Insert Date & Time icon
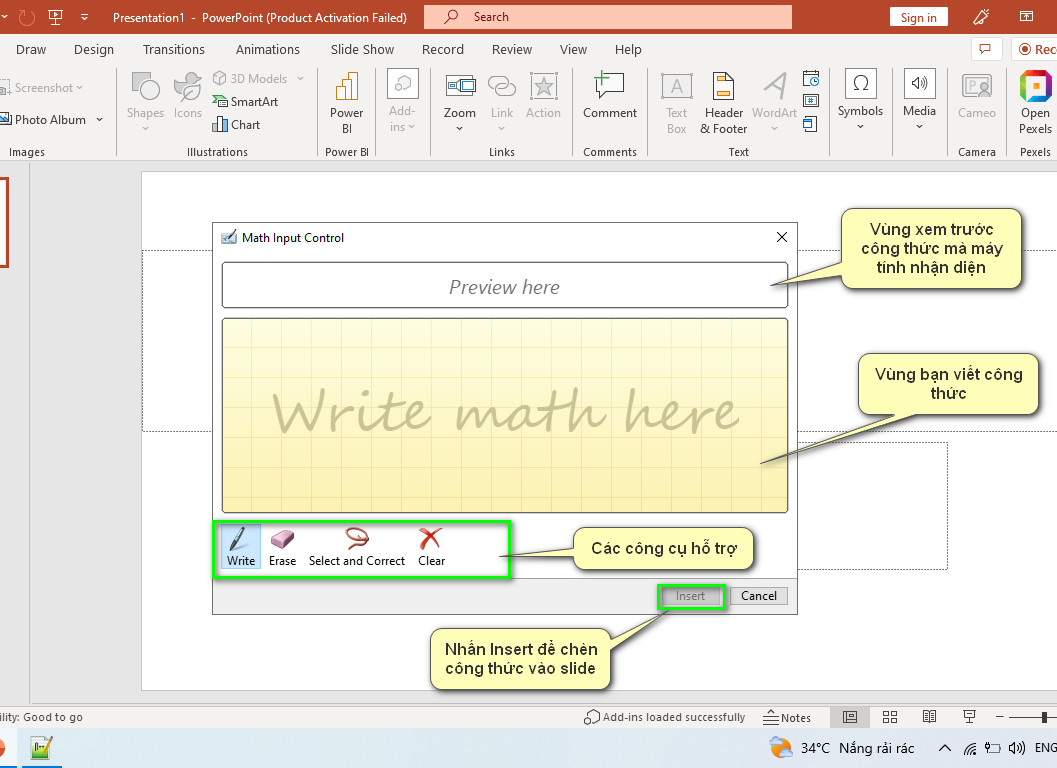Viewport: 1057px width, 768px height. (x=811, y=78)
